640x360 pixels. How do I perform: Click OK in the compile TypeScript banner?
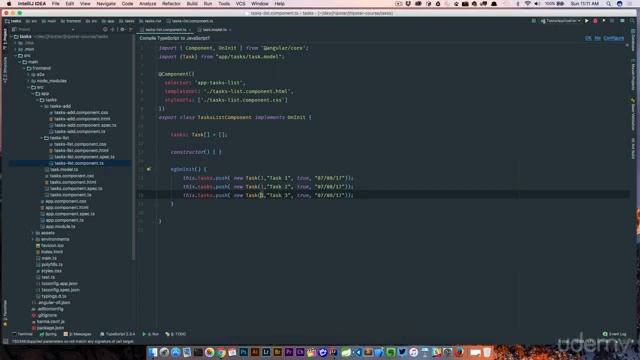pos(588,38)
